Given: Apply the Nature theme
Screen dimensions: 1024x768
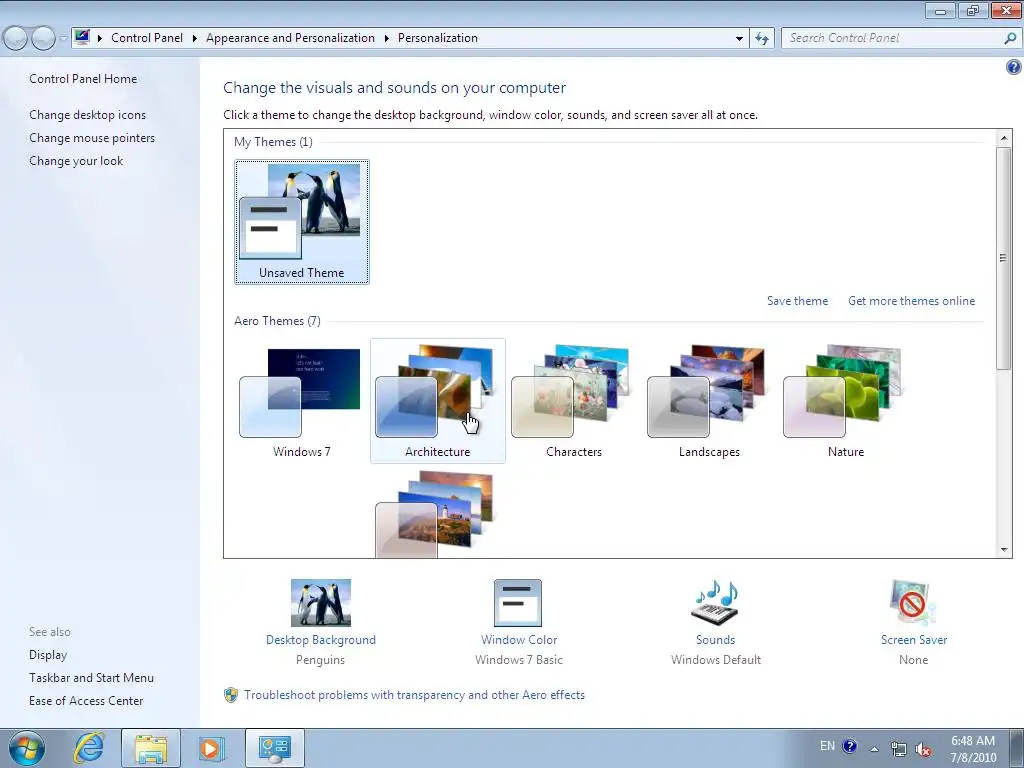Looking at the screenshot, I should [845, 401].
